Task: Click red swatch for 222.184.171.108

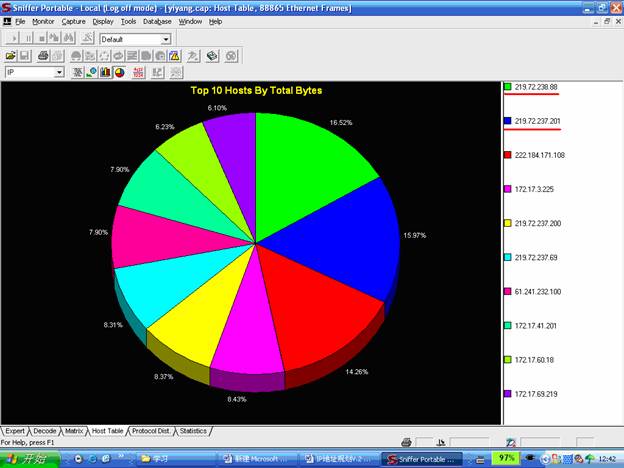Action: 507,155
